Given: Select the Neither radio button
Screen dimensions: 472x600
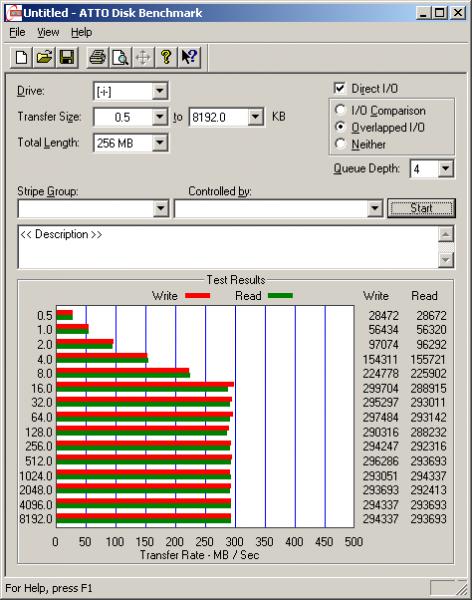Looking at the screenshot, I should (340, 144).
